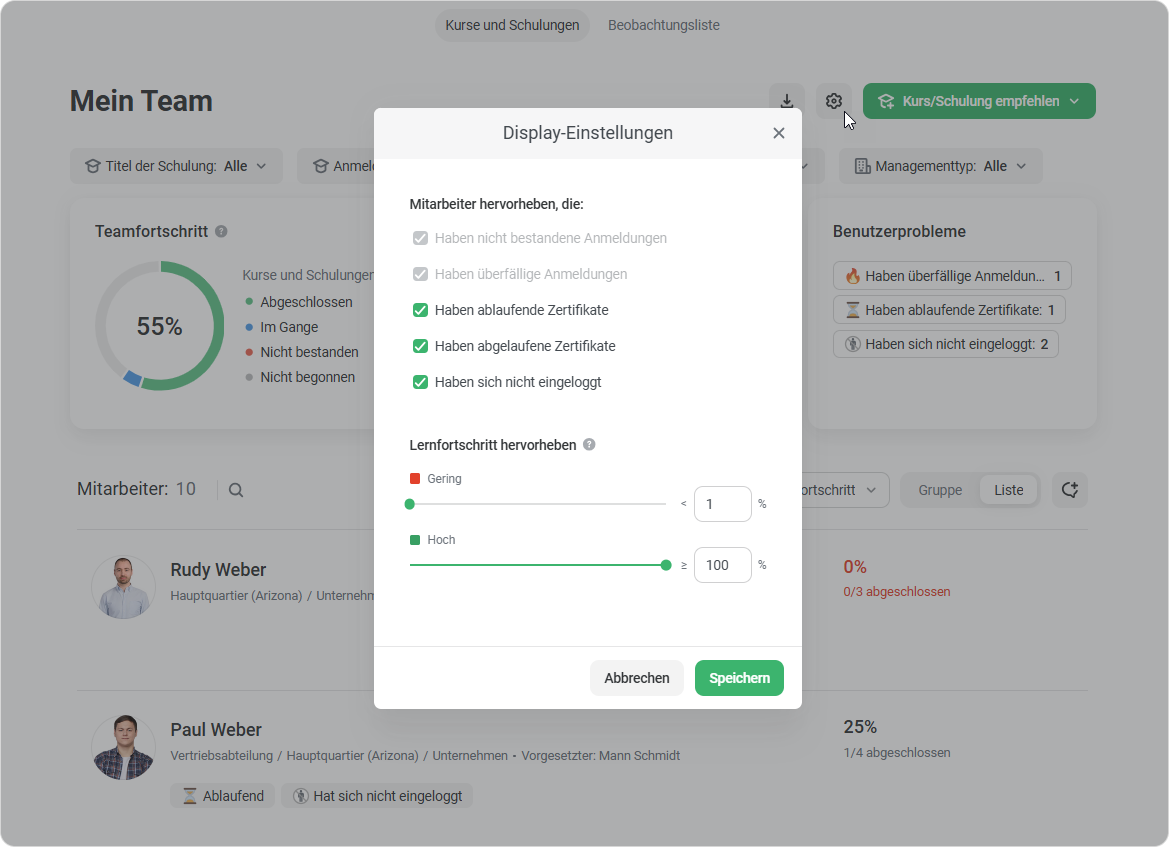Click Paul Weber's avatar

[x=123, y=747]
